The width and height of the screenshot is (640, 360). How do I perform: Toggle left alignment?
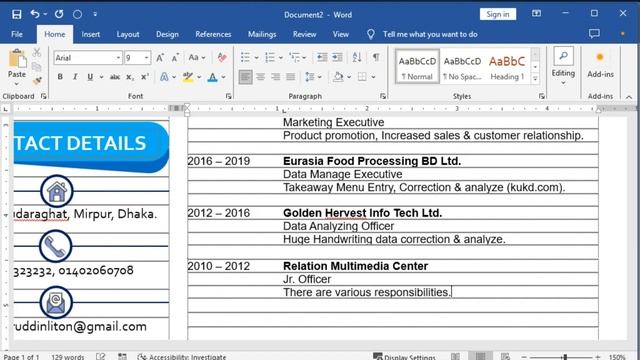coord(245,77)
